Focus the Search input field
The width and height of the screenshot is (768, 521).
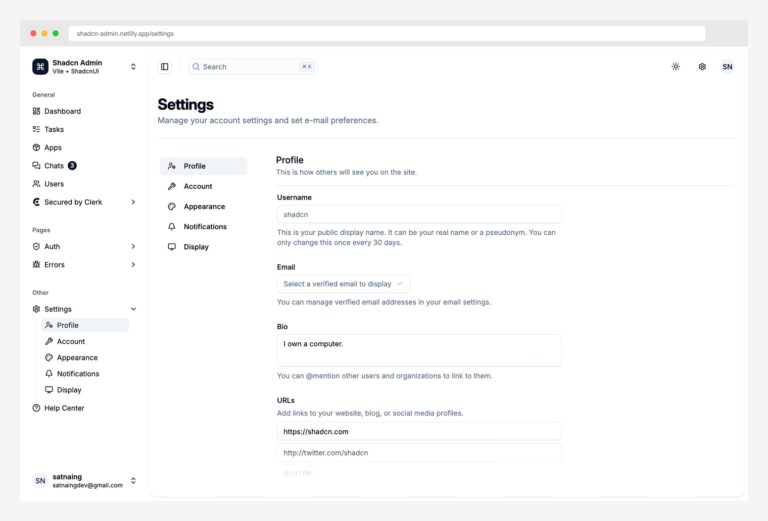point(253,67)
